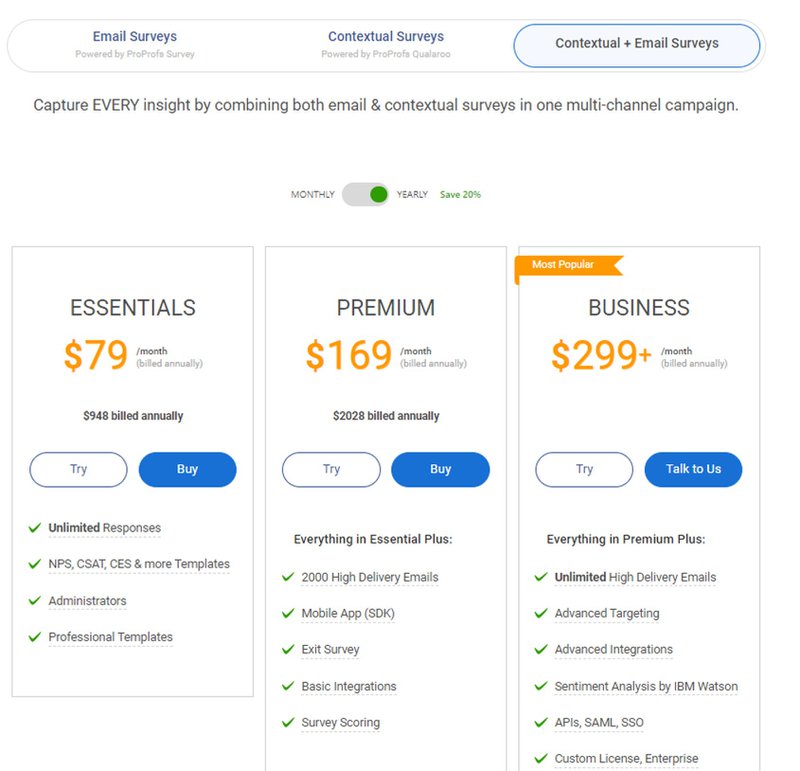Click Try under the Essentials plan
The image size is (800, 771).
point(78,470)
